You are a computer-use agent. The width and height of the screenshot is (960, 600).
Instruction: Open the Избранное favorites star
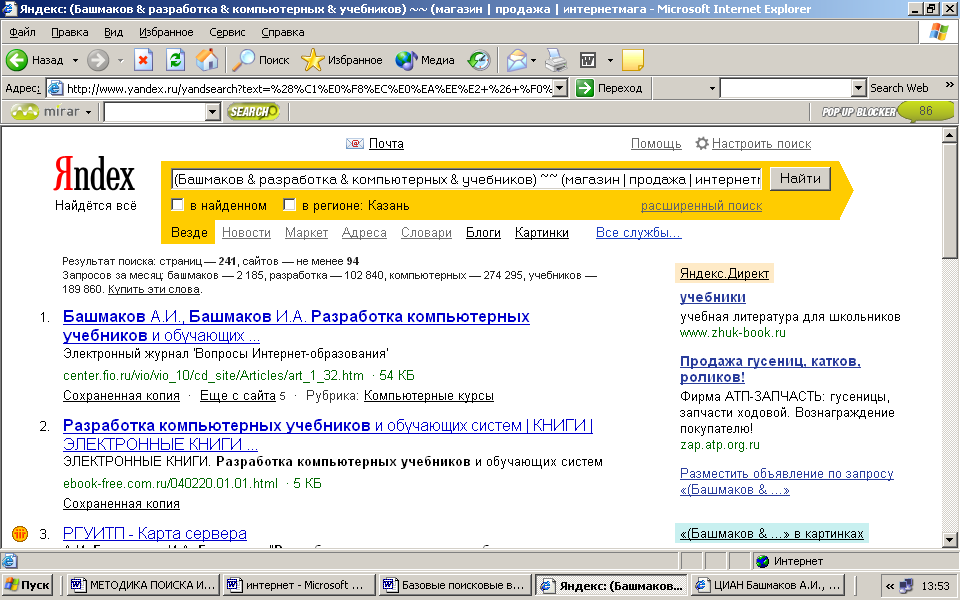[x=342, y=60]
